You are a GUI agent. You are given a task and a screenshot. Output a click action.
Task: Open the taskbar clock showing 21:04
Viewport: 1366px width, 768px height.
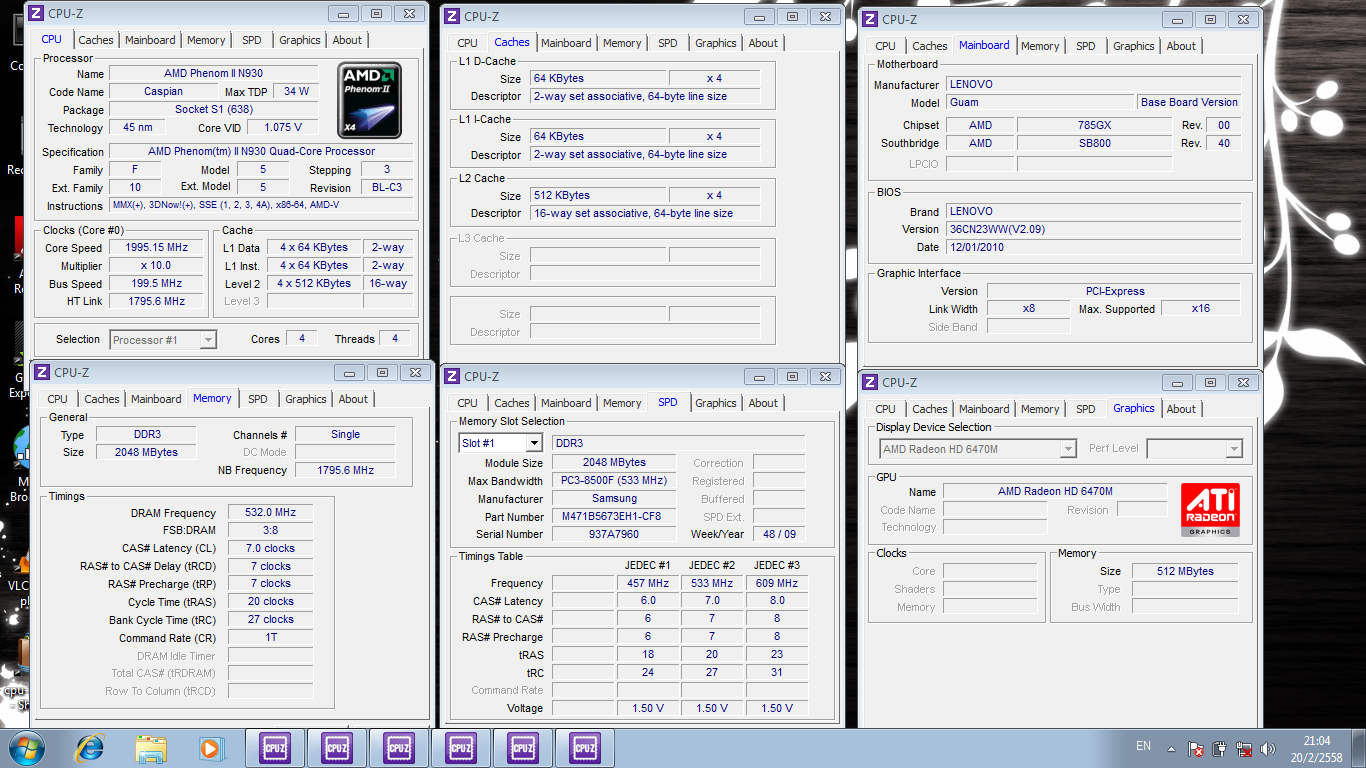click(1317, 749)
